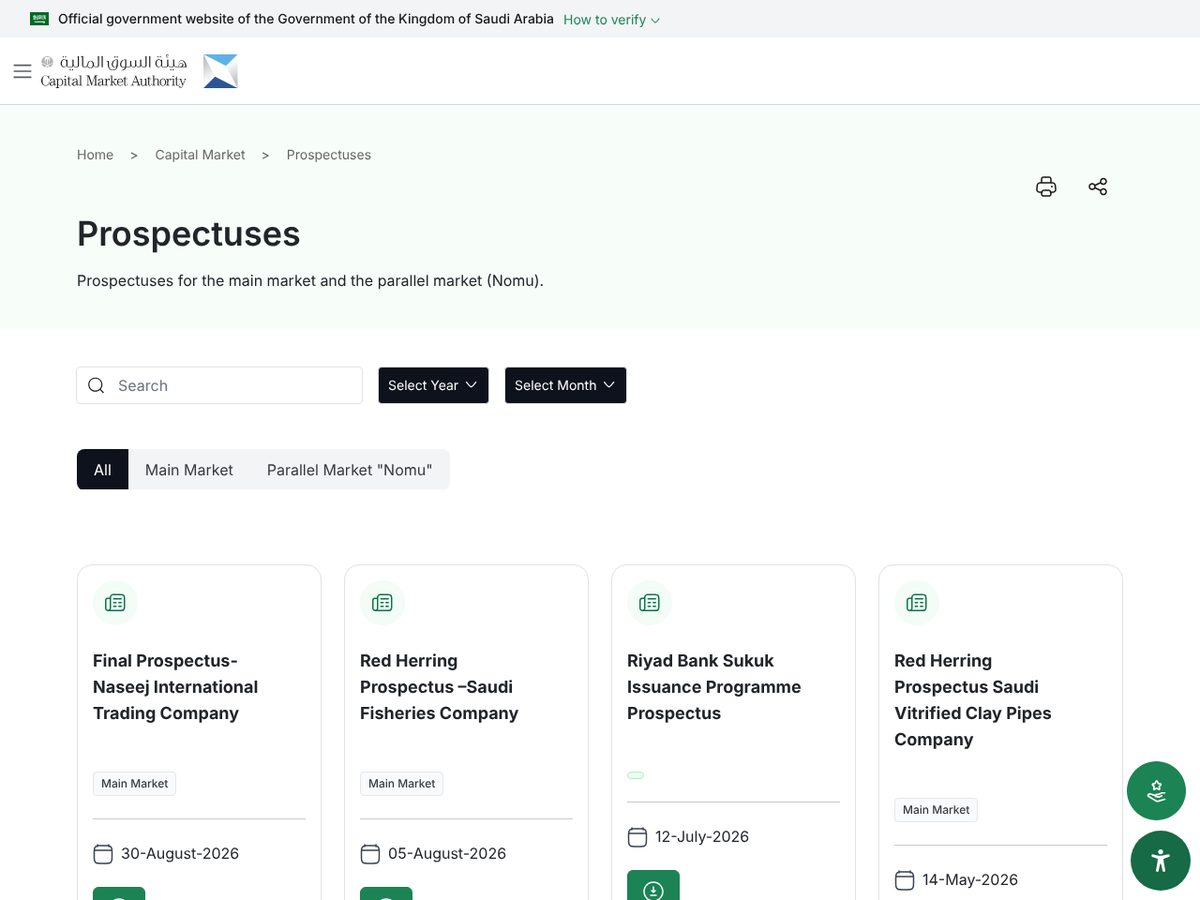Click document icon on Saudi Vitrified Clay Pipes card
This screenshot has width=1200, height=900.
pos(916,603)
